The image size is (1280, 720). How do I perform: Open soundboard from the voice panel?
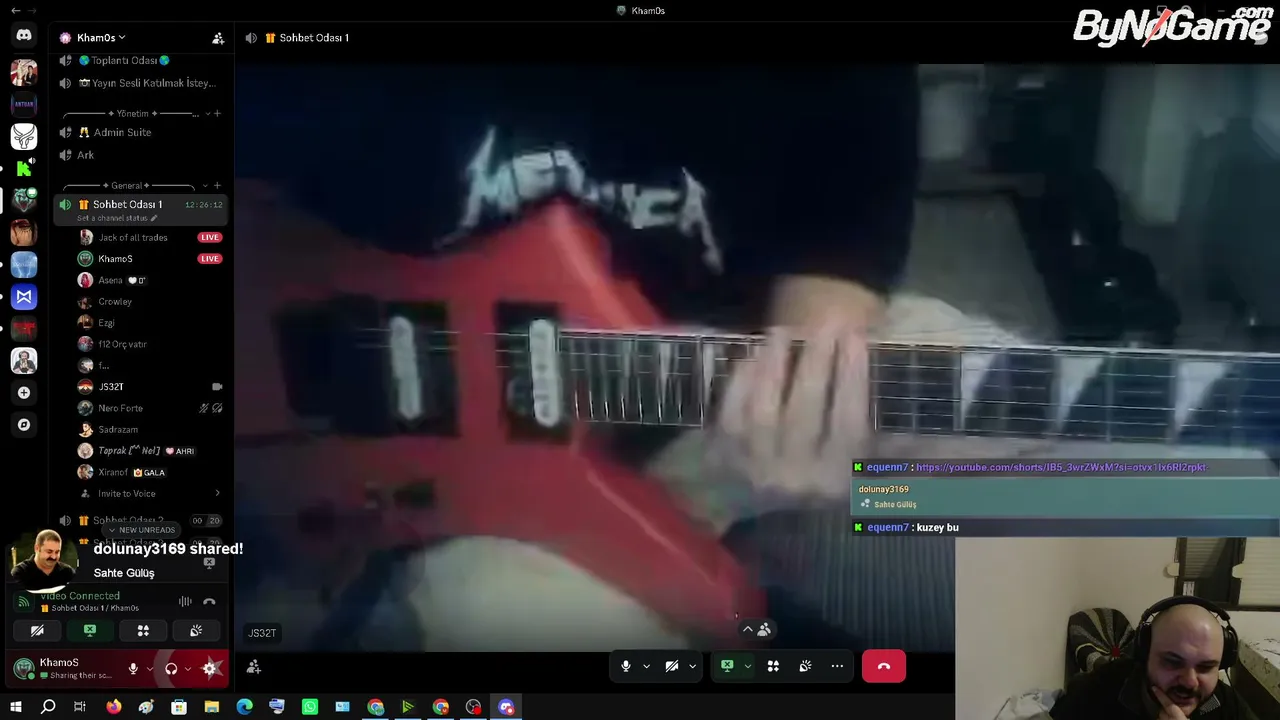(196, 631)
